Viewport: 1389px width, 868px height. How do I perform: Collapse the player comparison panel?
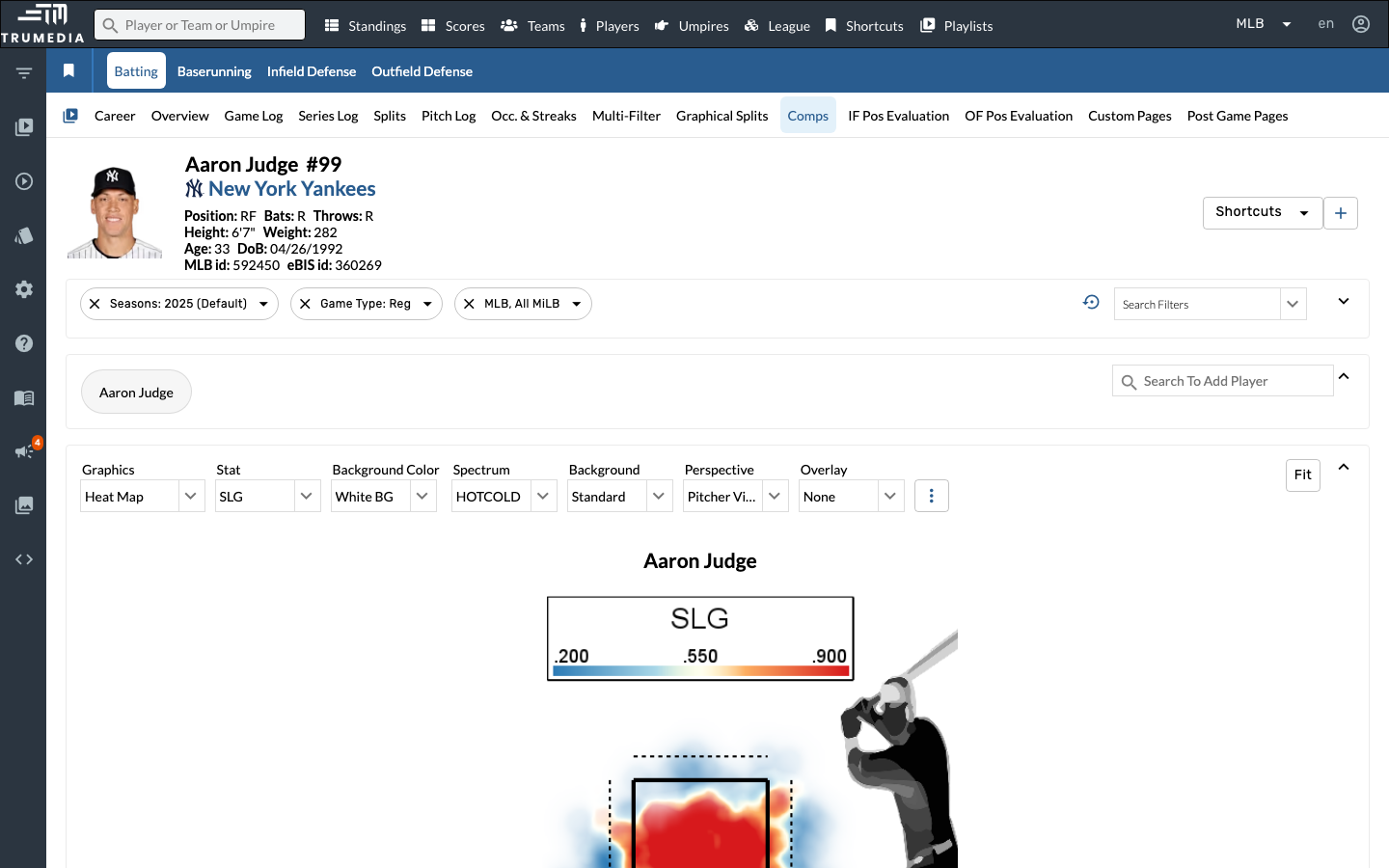tap(1344, 376)
